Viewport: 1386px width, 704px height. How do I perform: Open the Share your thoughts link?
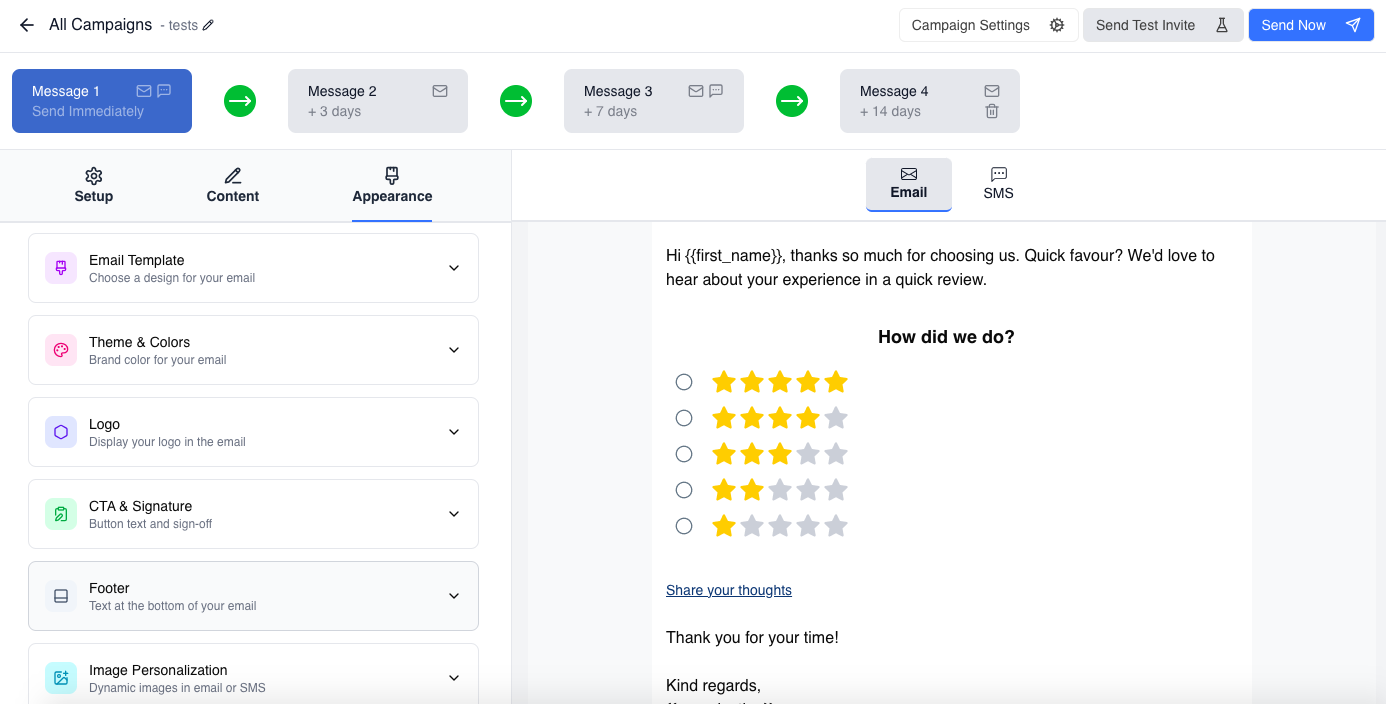click(x=729, y=590)
